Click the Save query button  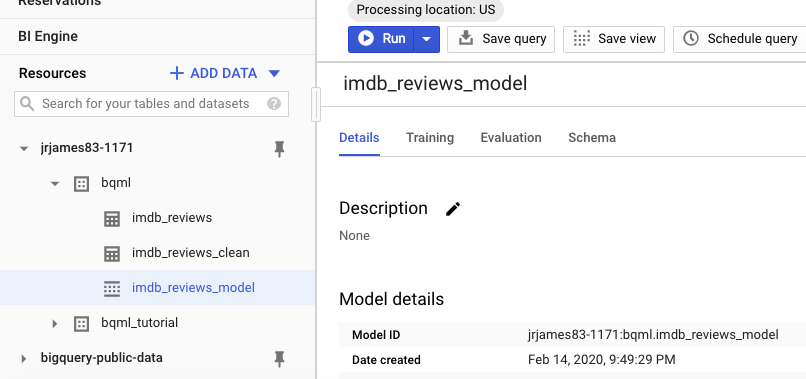click(x=501, y=39)
